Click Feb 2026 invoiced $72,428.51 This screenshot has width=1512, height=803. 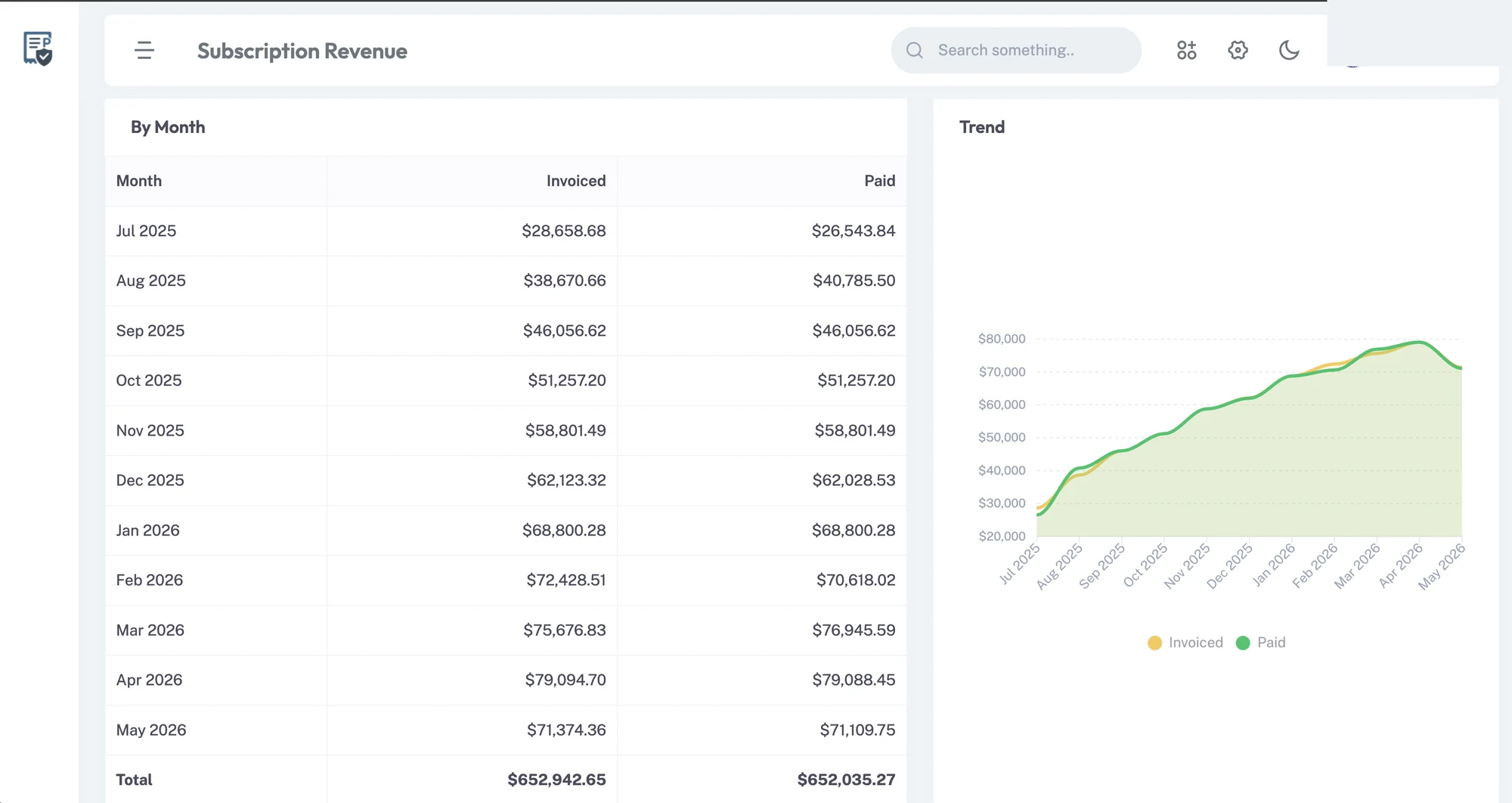565,580
